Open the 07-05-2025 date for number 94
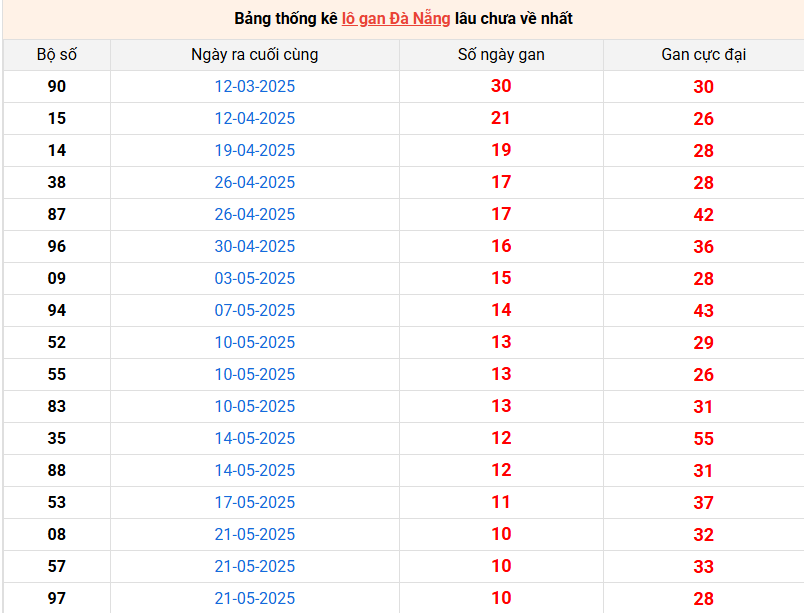Image resolution: width=804 pixels, height=613 pixels. point(255,311)
